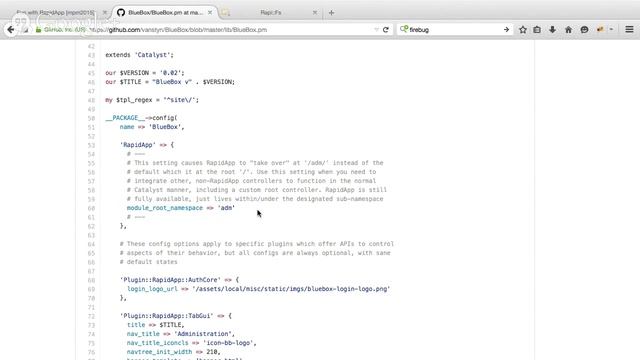640x360 pixels.
Task: Click __PACKAGE__->config( text
Action: click(142, 118)
